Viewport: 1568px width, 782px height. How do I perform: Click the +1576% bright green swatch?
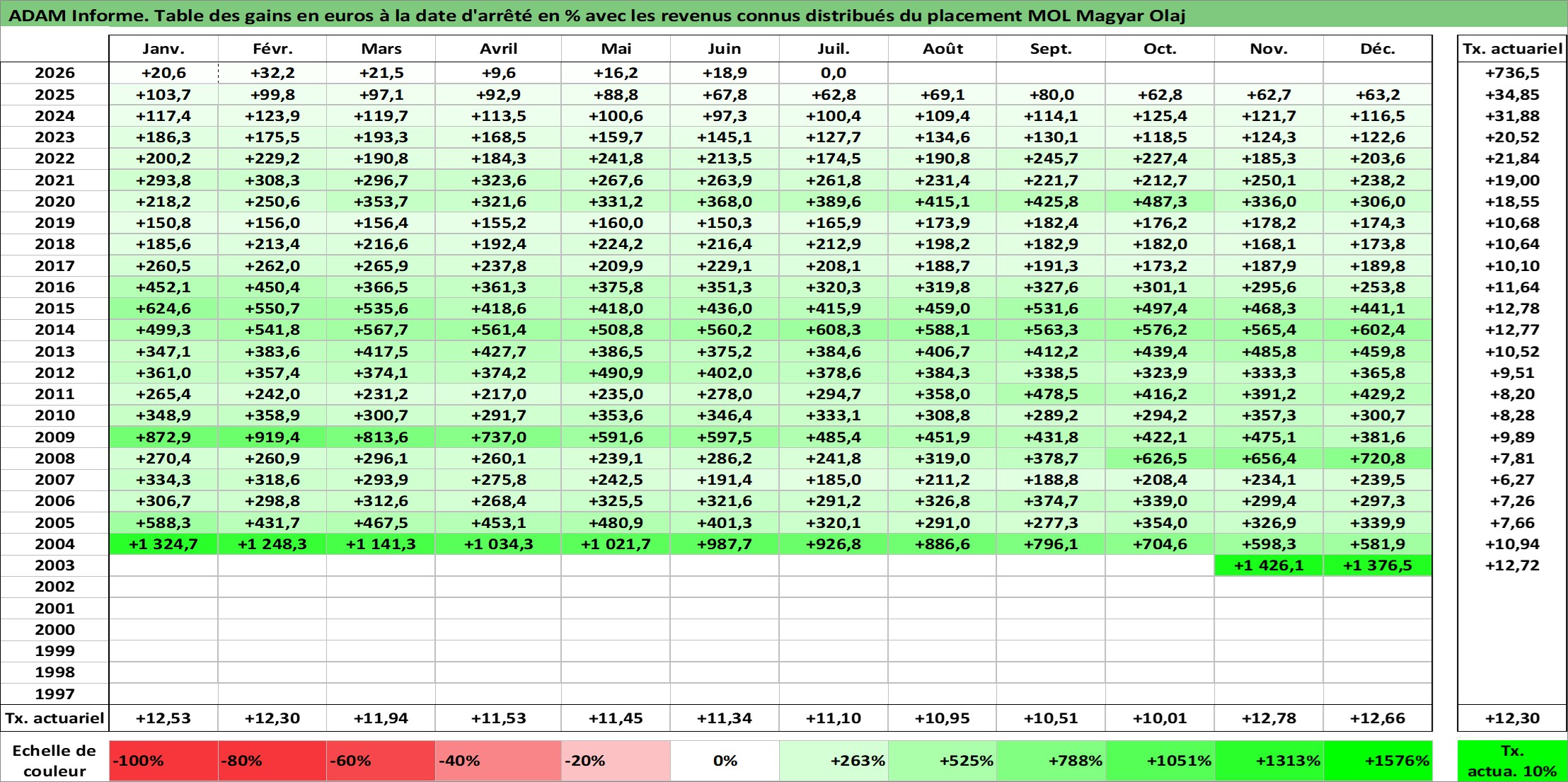pyautogui.click(x=1378, y=761)
